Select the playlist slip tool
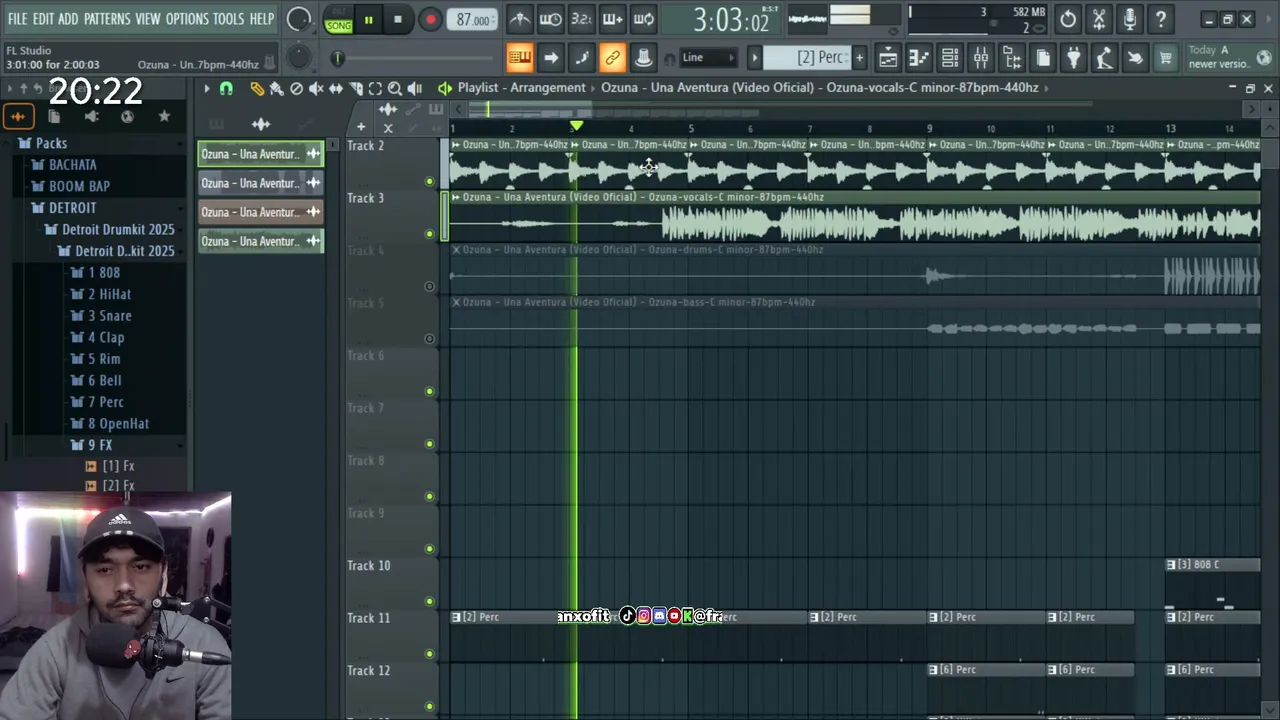Viewport: 1280px width, 720px height. pos(336,89)
